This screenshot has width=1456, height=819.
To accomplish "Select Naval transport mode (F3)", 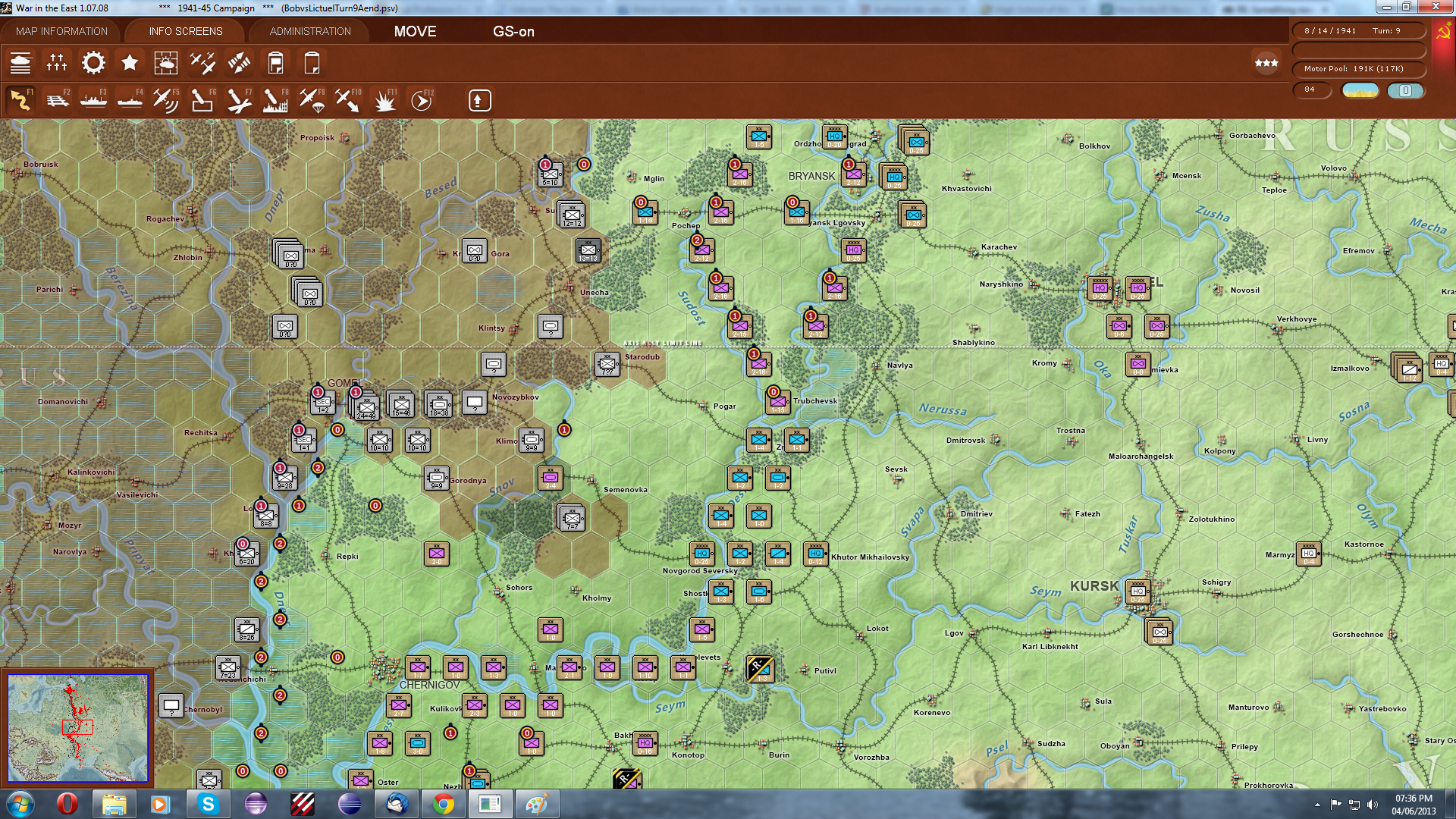I will coord(93,100).
